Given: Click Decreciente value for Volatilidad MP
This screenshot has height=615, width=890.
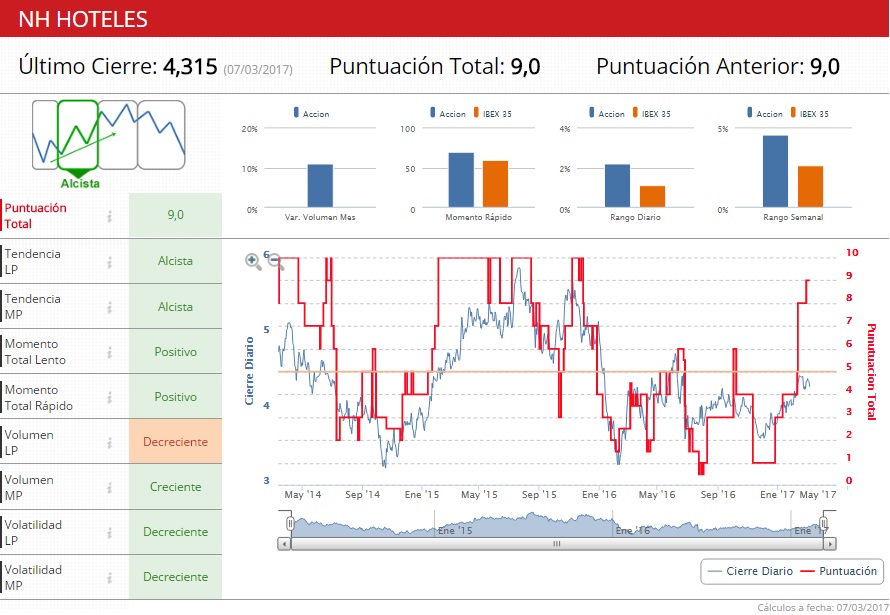Looking at the screenshot, I should [x=175, y=576].
